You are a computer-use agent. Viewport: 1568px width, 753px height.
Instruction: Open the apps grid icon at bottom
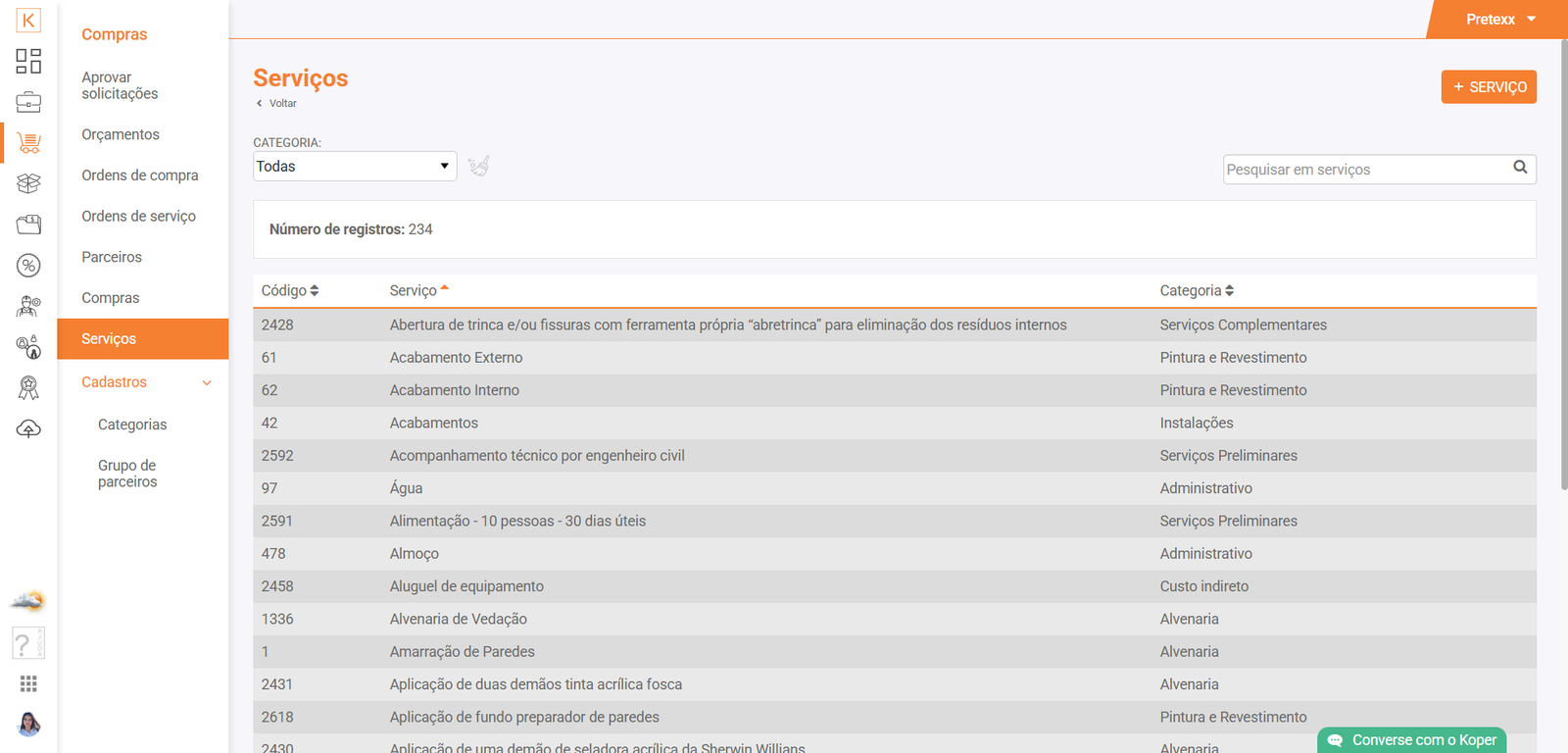click(x=28, y=683)
